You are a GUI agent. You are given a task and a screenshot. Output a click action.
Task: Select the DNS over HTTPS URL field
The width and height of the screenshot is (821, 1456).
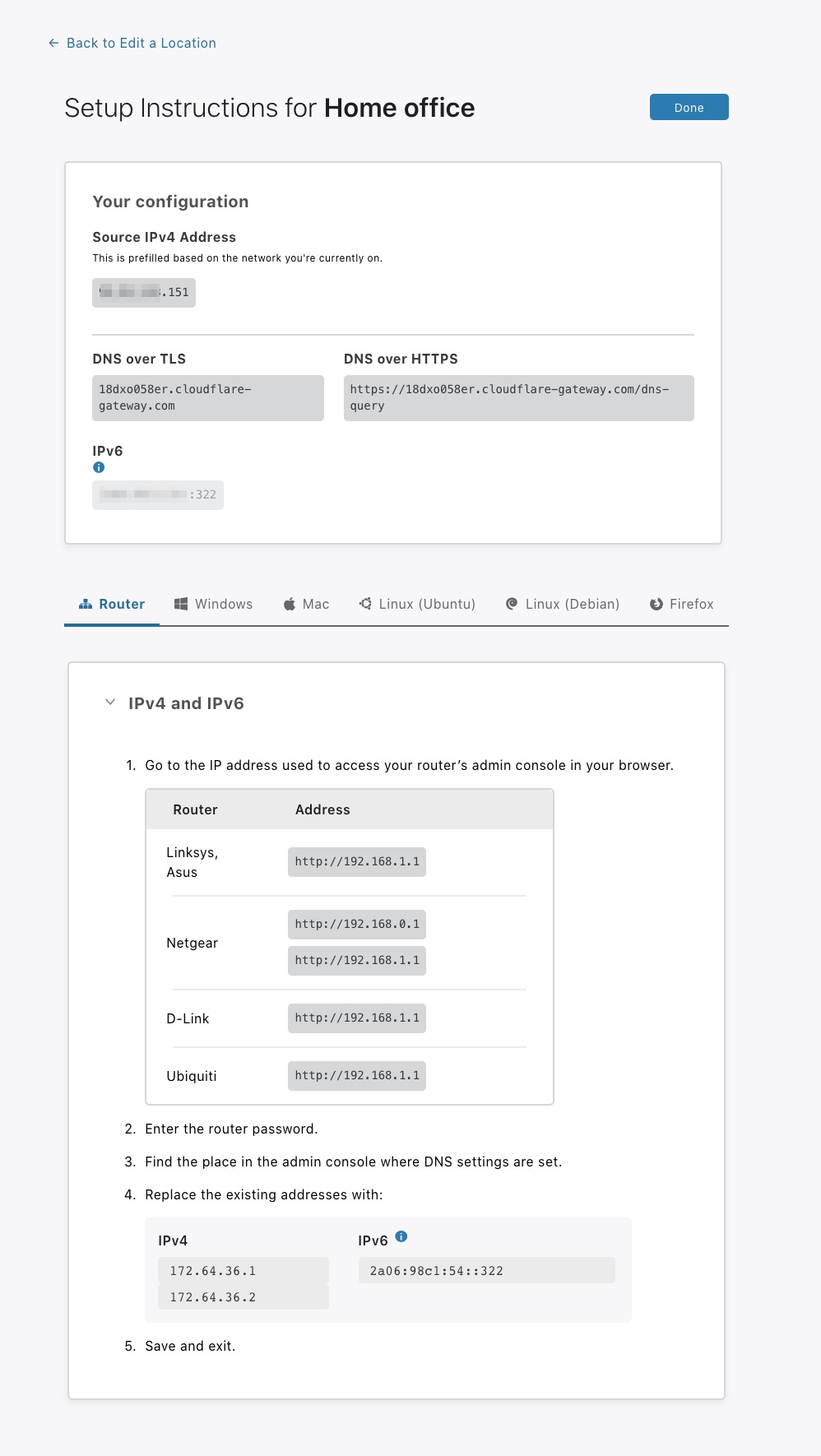click(518, 397)
